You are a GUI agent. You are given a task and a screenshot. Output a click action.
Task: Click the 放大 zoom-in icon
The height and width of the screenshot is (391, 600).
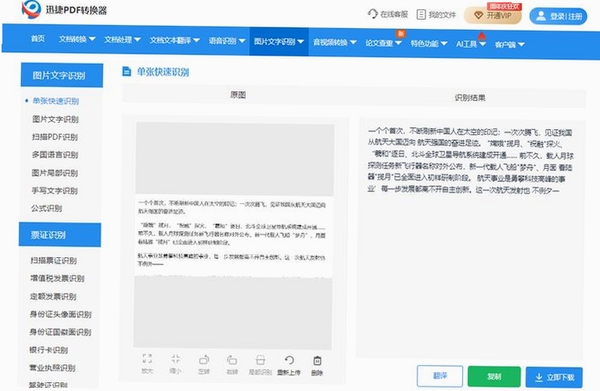pyautogui.click(x=147, y=363)
